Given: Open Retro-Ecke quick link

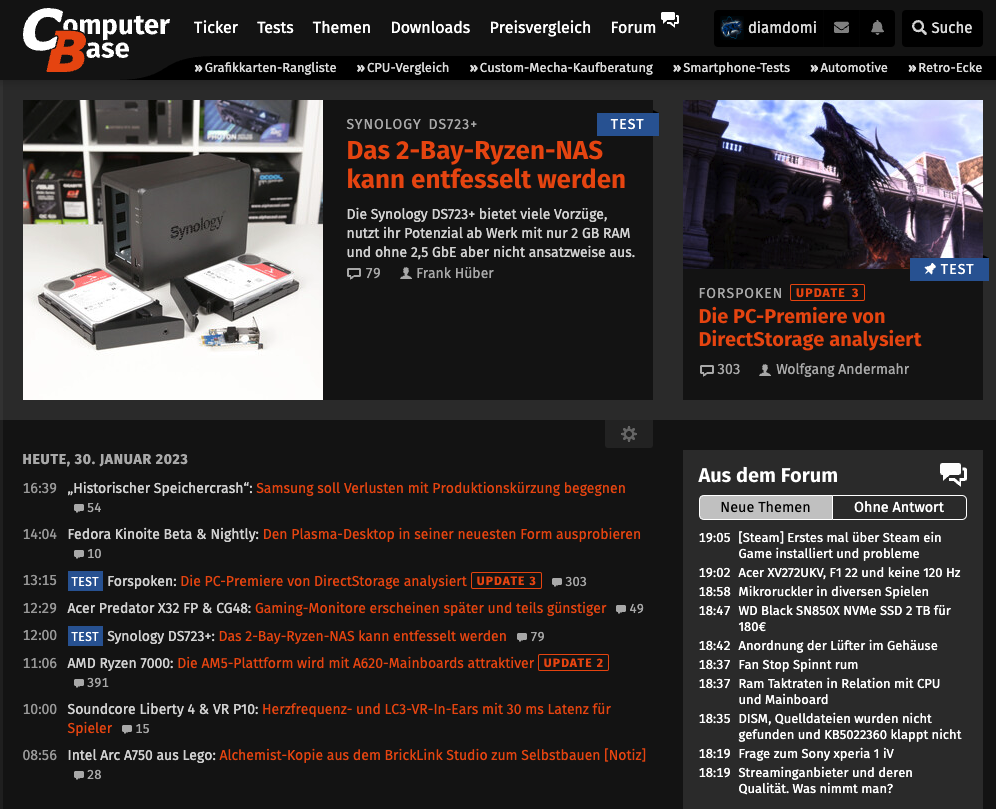Looking at the screenshot, I should tap(945, 68).
